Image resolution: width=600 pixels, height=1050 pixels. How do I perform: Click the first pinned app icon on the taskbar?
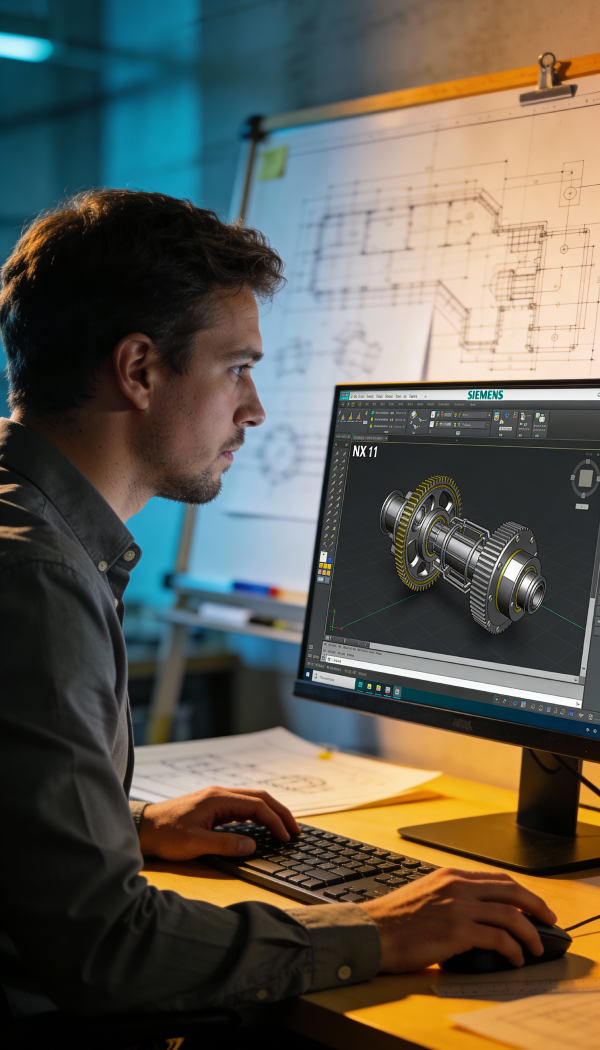click(x=361, y=683)
